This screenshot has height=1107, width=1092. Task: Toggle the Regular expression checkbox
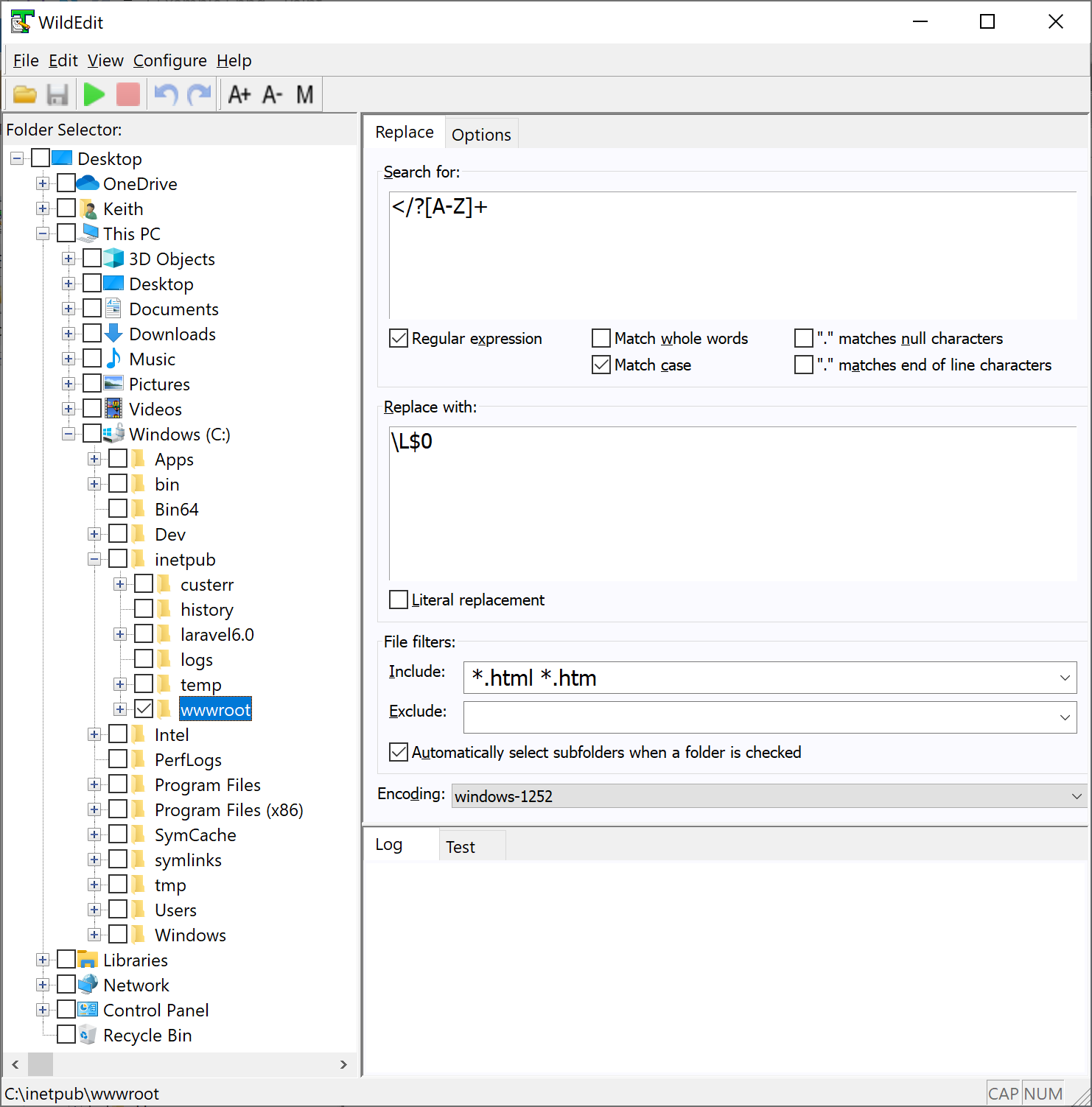(399, 338)
